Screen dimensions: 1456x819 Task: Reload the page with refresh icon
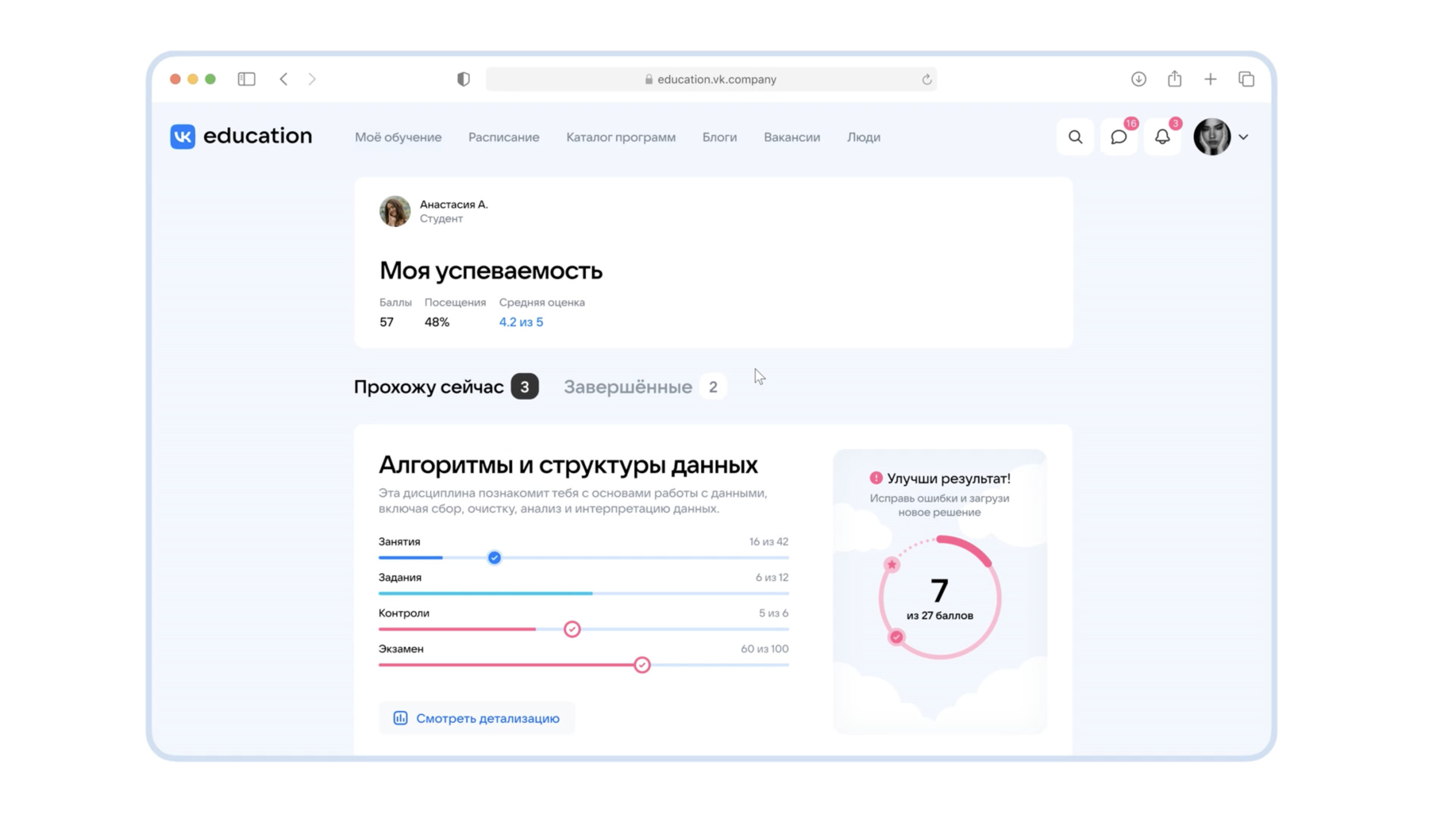[x=926, y=79]
